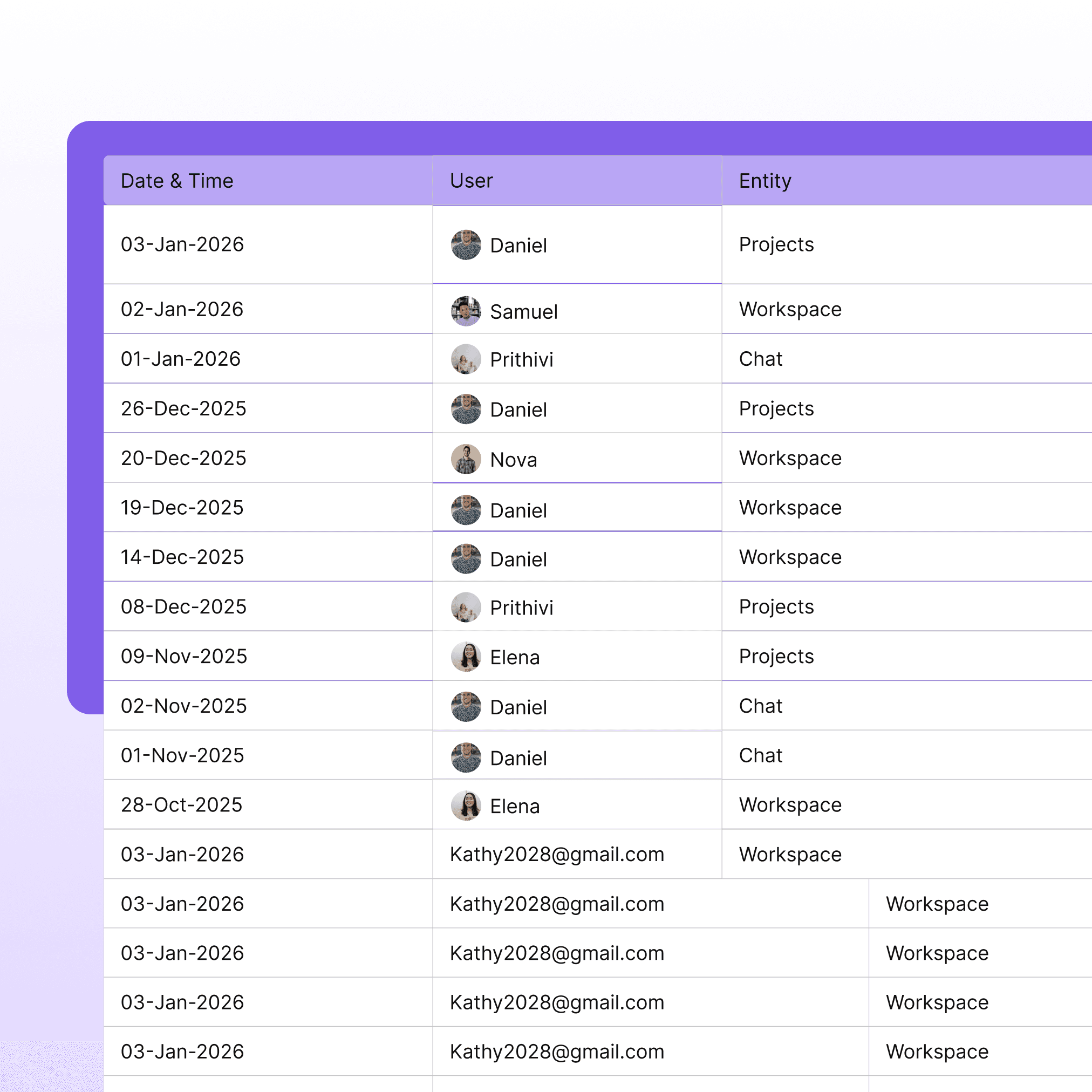Click the Date & Time column header
The image size is (1092, 1092).
[268, 180]
